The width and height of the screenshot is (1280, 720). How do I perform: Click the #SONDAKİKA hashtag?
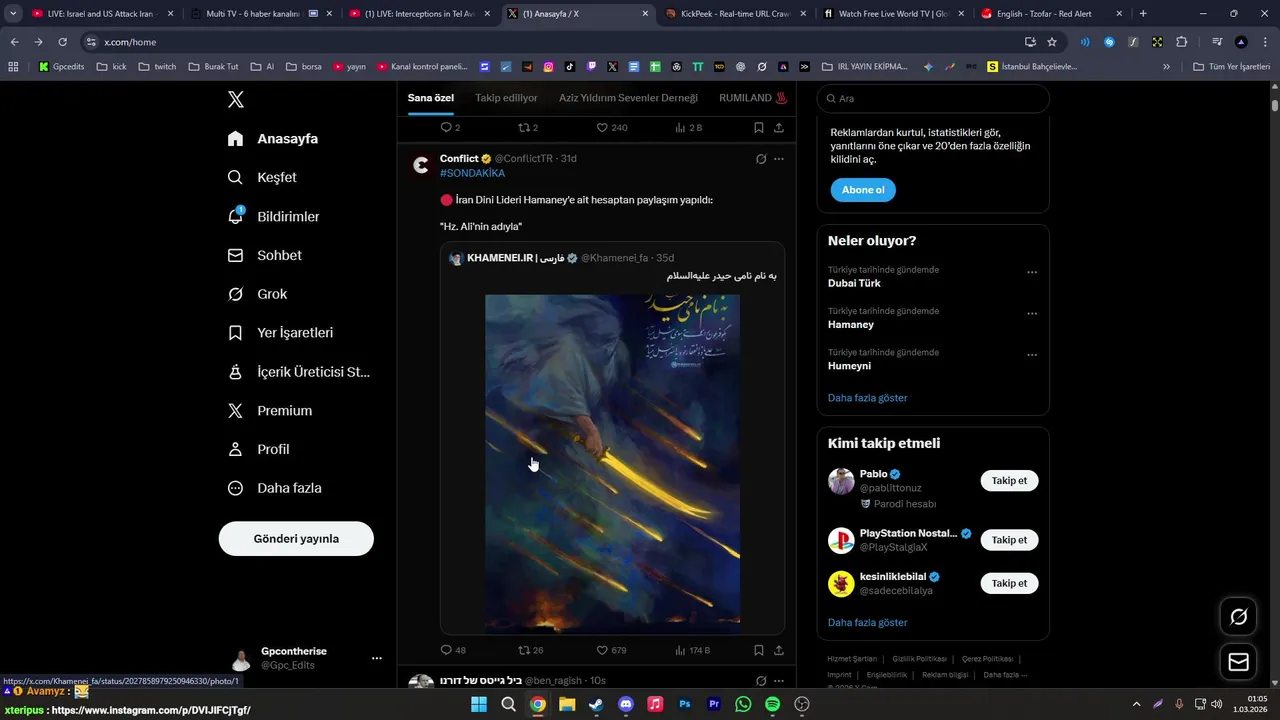472,173
